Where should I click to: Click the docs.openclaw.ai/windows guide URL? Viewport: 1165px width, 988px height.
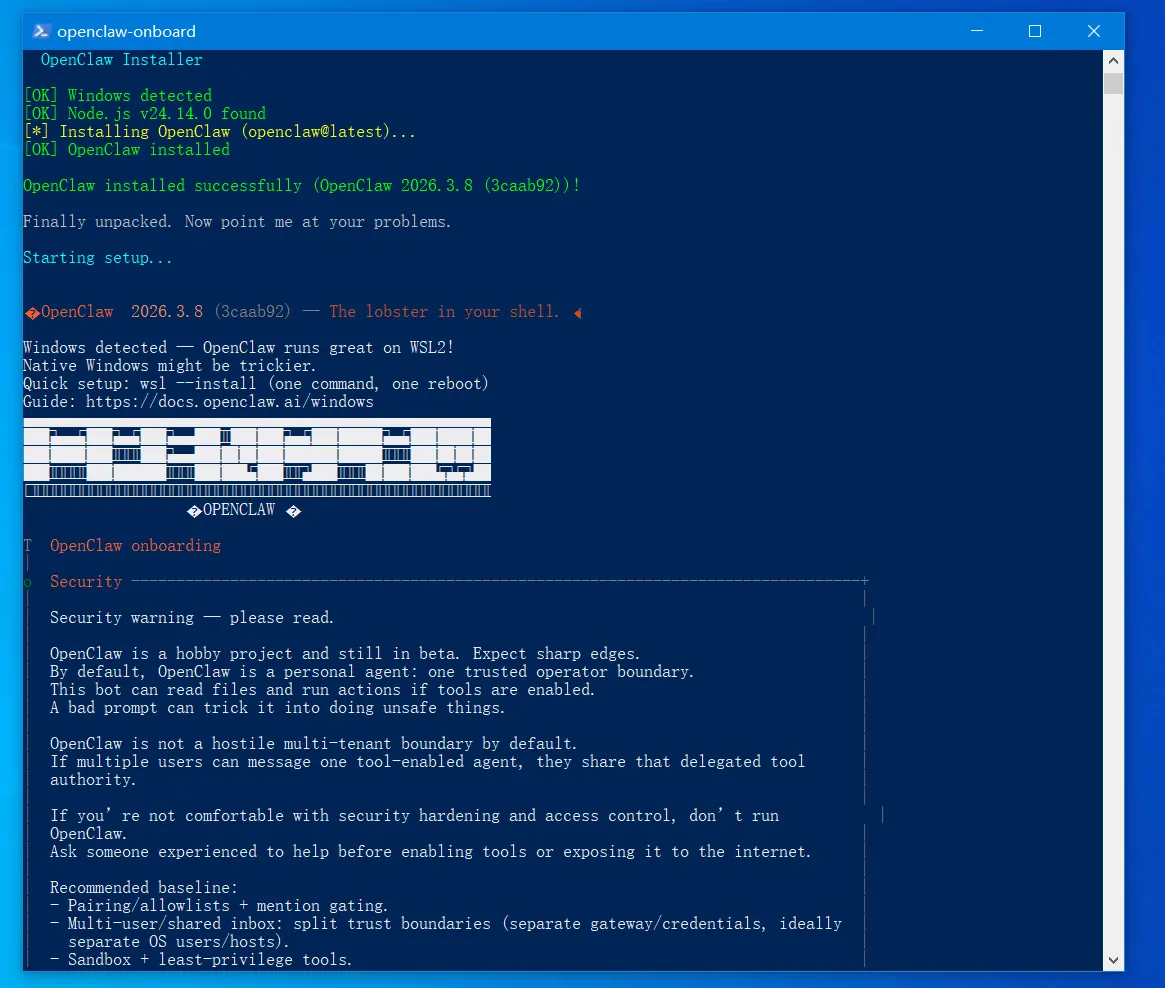[x=230, y=402]
